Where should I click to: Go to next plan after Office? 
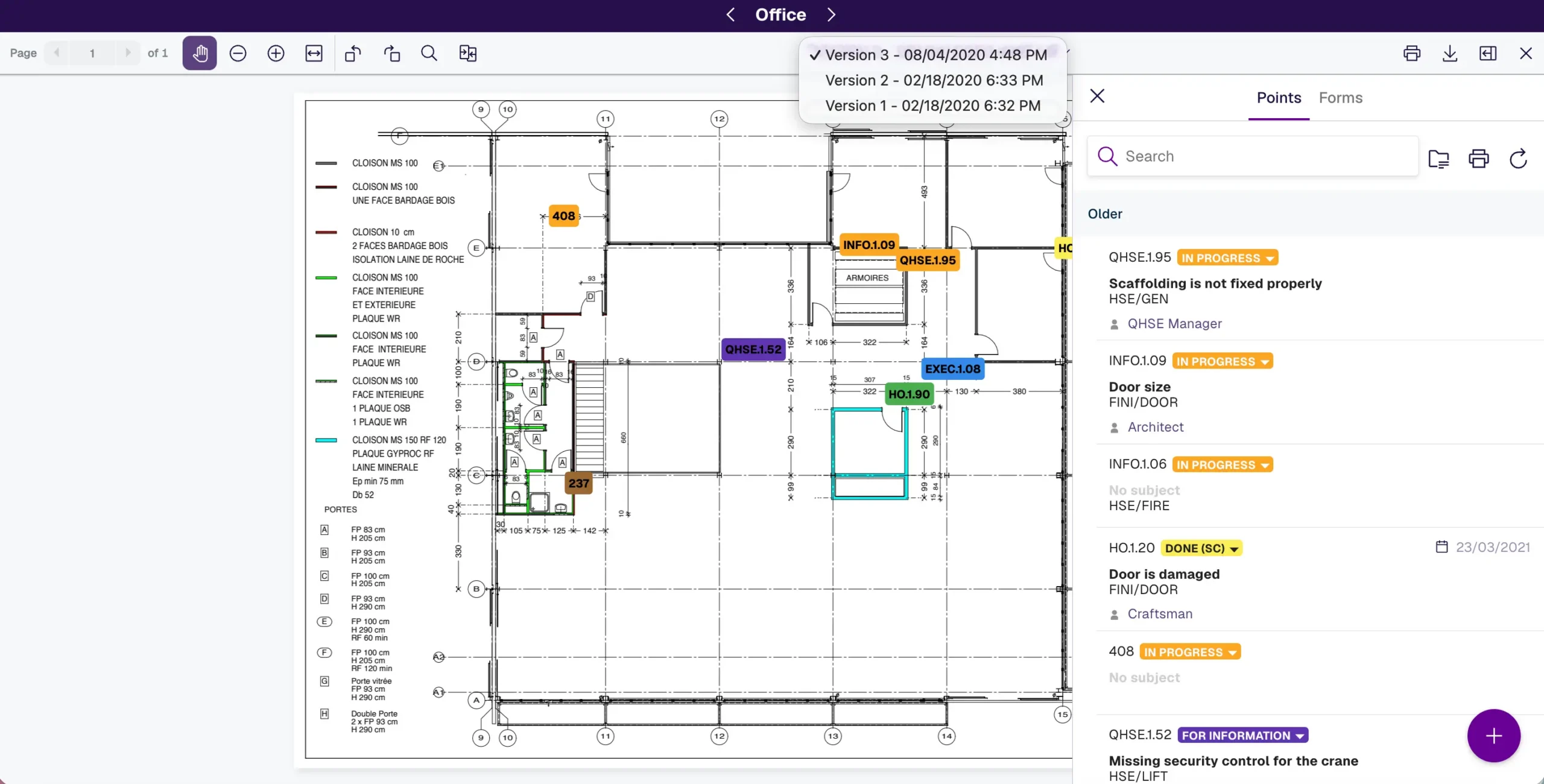pyautogui.click(x=831, y=14)
